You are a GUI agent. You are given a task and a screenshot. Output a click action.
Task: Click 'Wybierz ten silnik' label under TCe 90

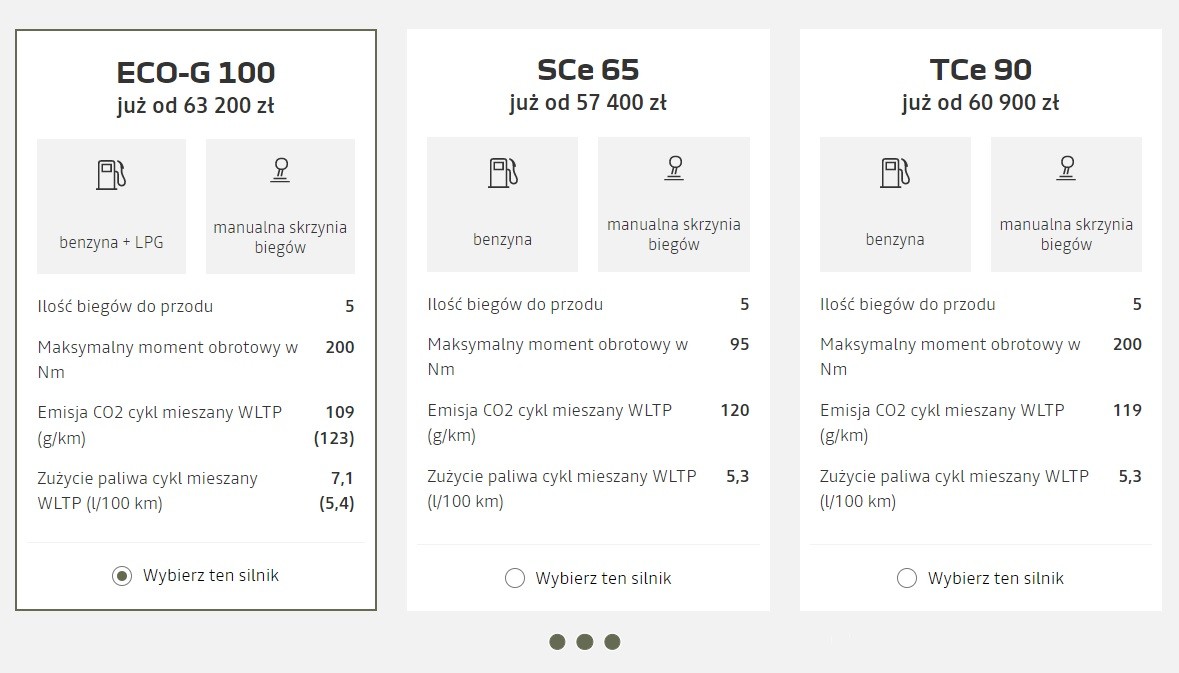[x=996, y=578]
